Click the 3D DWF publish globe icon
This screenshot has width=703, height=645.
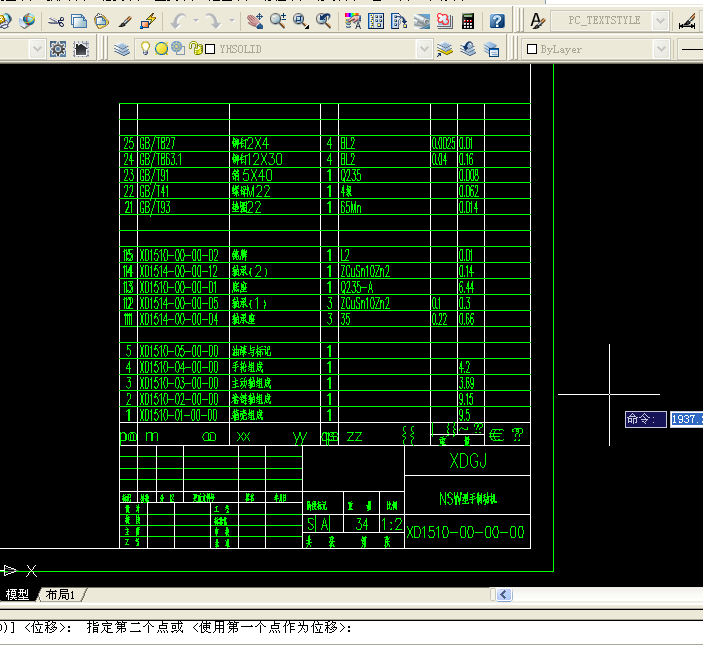(28, 21)
